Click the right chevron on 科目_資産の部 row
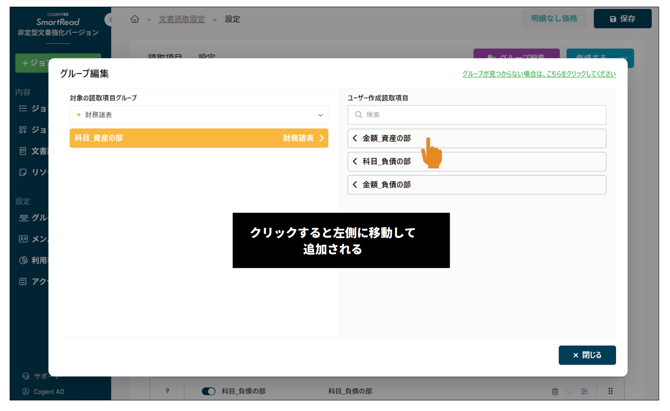 (x=322, y=138)
